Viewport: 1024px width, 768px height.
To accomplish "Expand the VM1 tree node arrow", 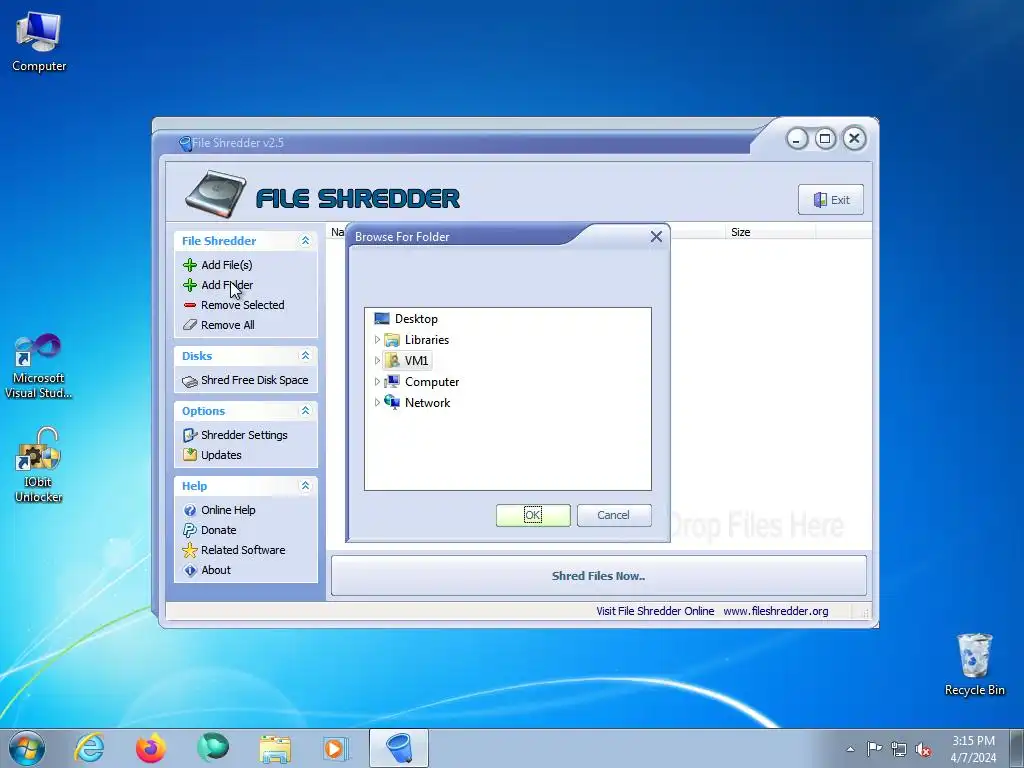I will coord(377,360).
